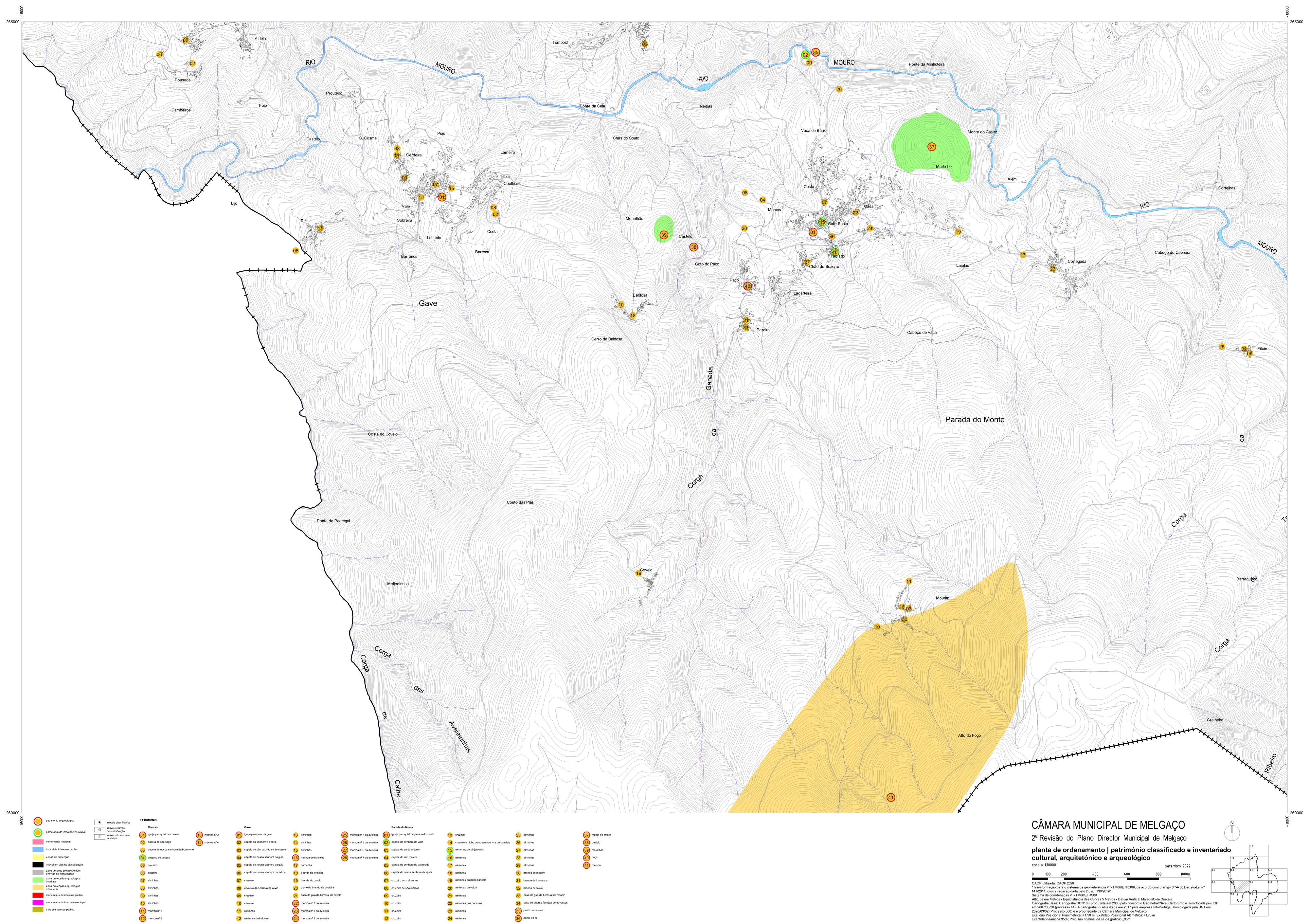
Task: Click map marker 02 above Pousada
Action: pos(192,63)
